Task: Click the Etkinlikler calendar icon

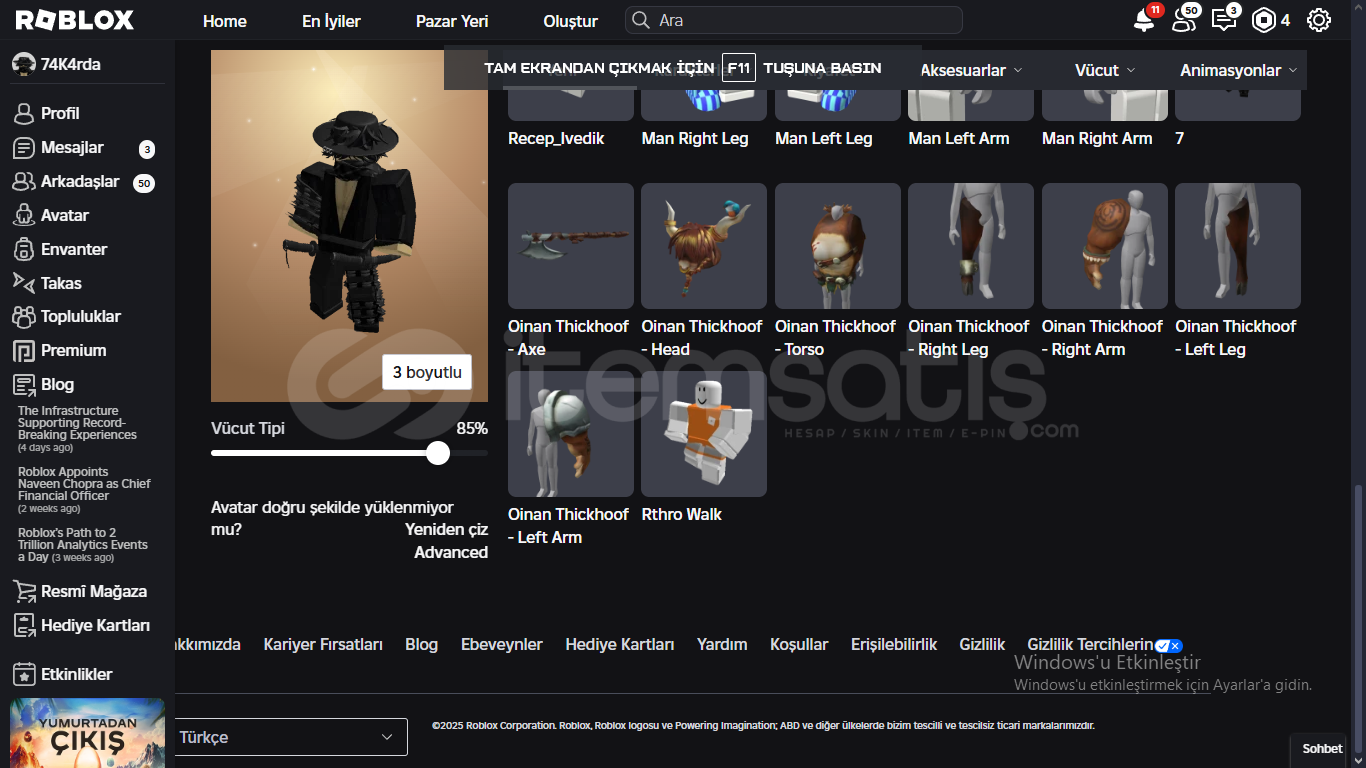Action: [23, 674]
